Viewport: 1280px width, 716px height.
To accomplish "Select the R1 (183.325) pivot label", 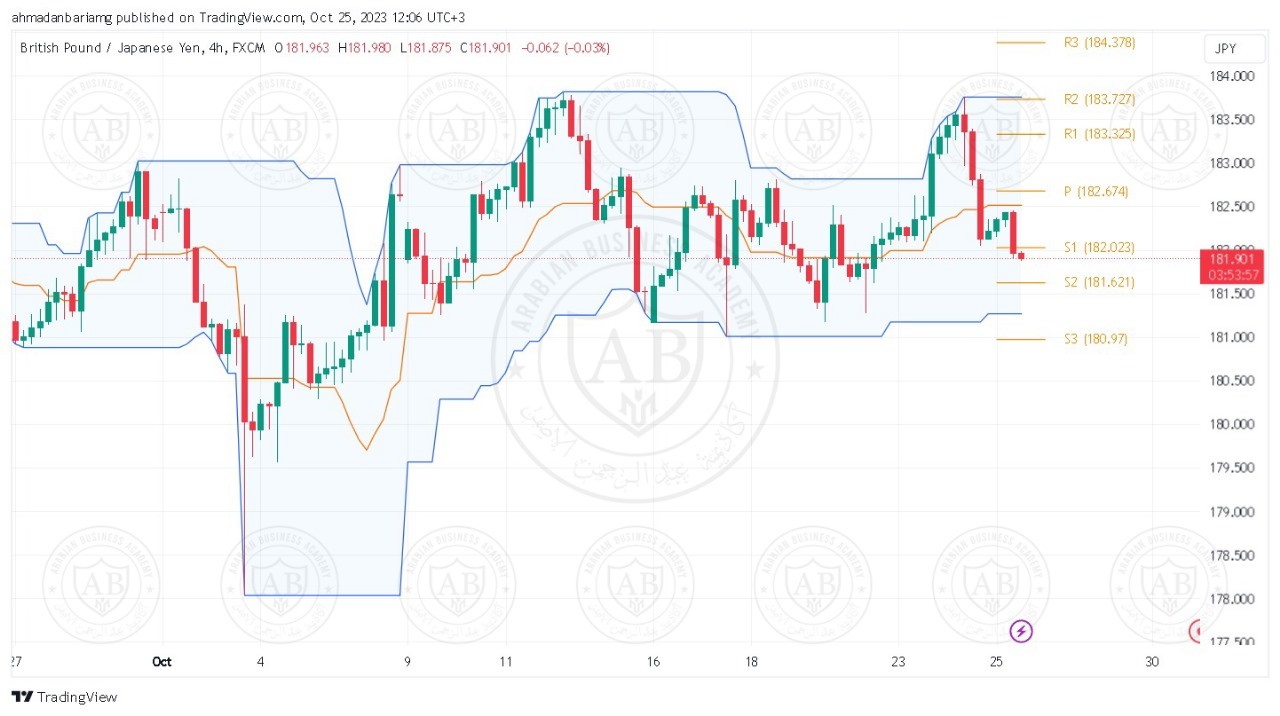I will (1099, 134).
